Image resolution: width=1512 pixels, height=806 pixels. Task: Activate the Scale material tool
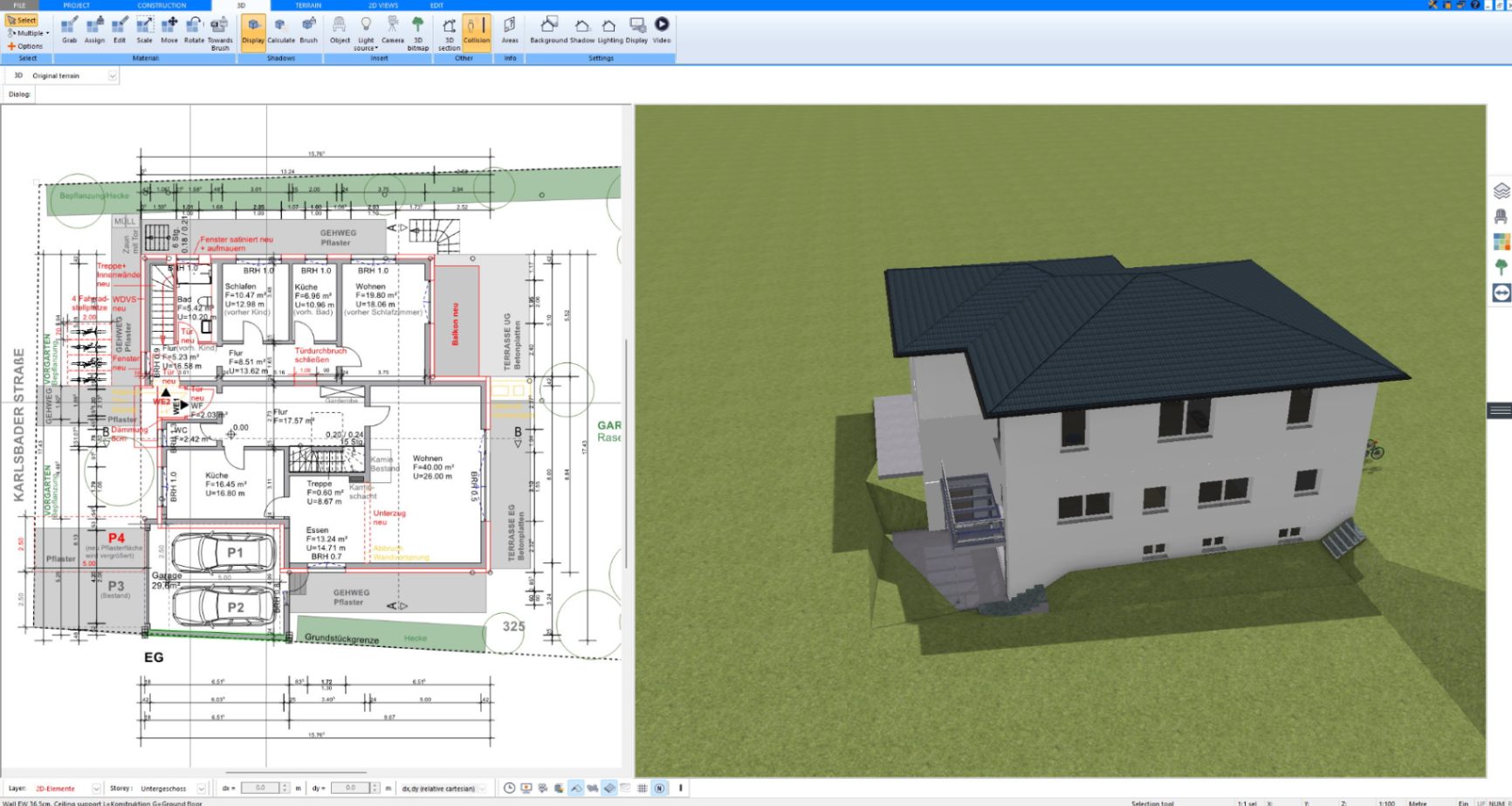144,31
